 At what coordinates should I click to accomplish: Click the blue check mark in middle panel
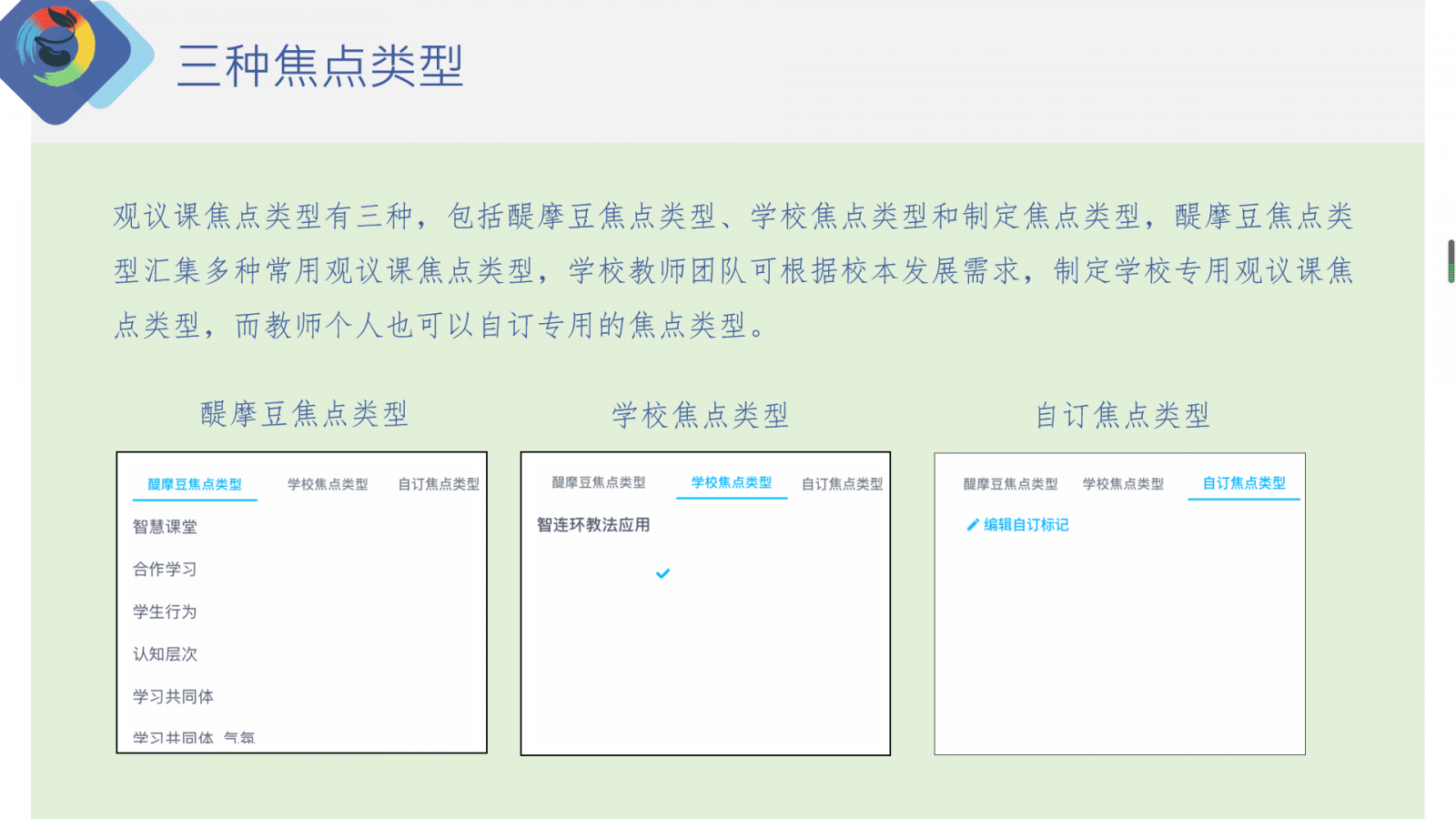coord(662,573)
